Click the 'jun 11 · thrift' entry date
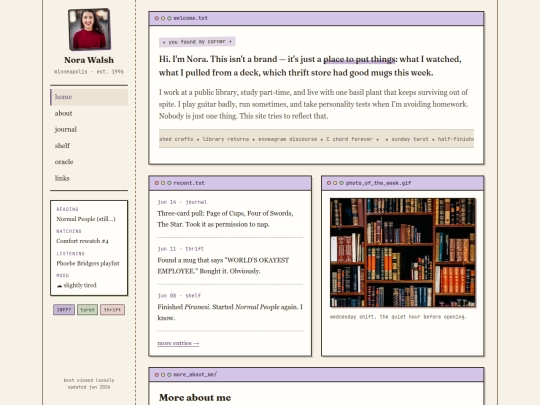540x405 pixels. [181, 249]
